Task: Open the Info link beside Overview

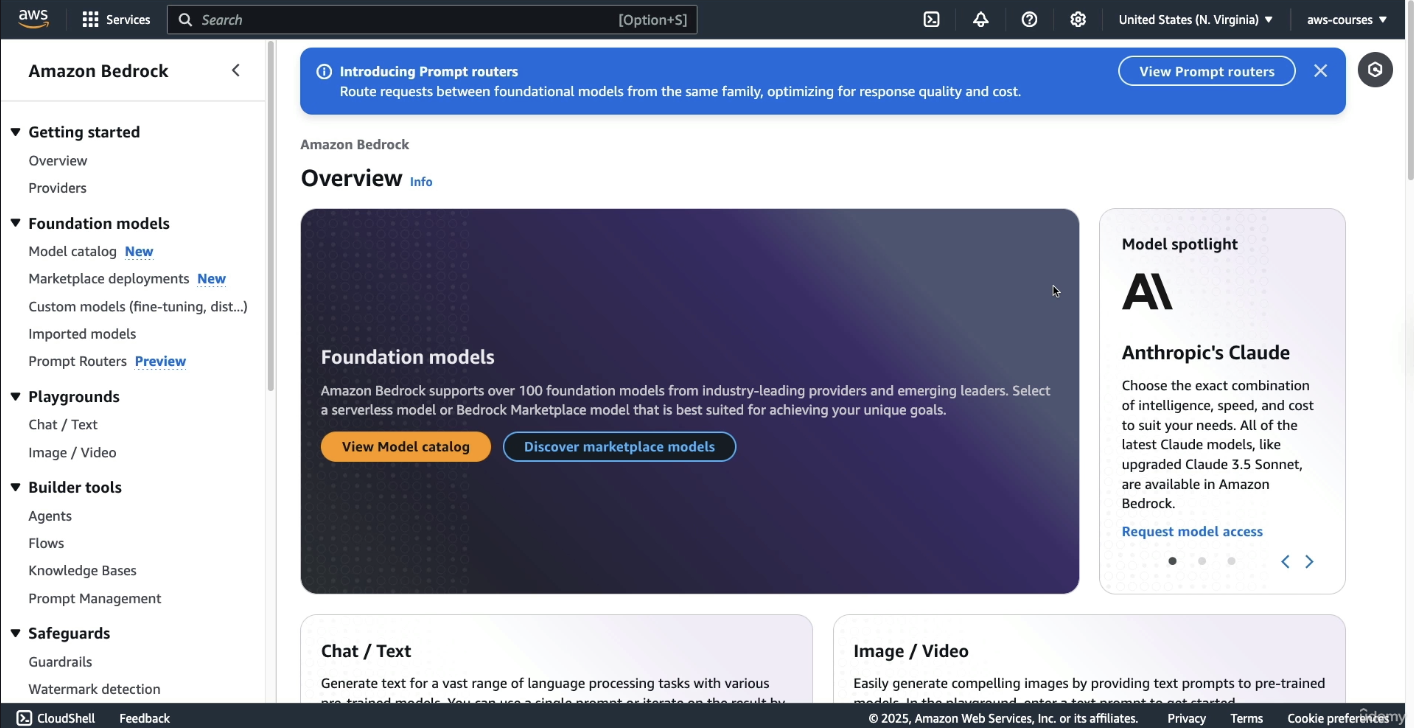Action: [421, 182]
